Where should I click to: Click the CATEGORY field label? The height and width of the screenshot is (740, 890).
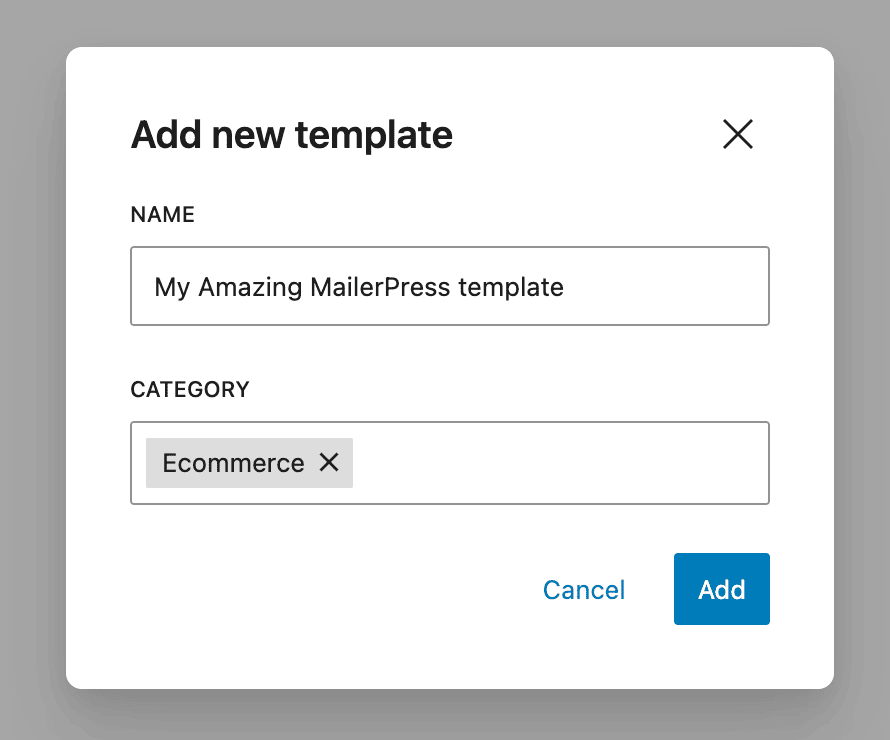point(190,389)
